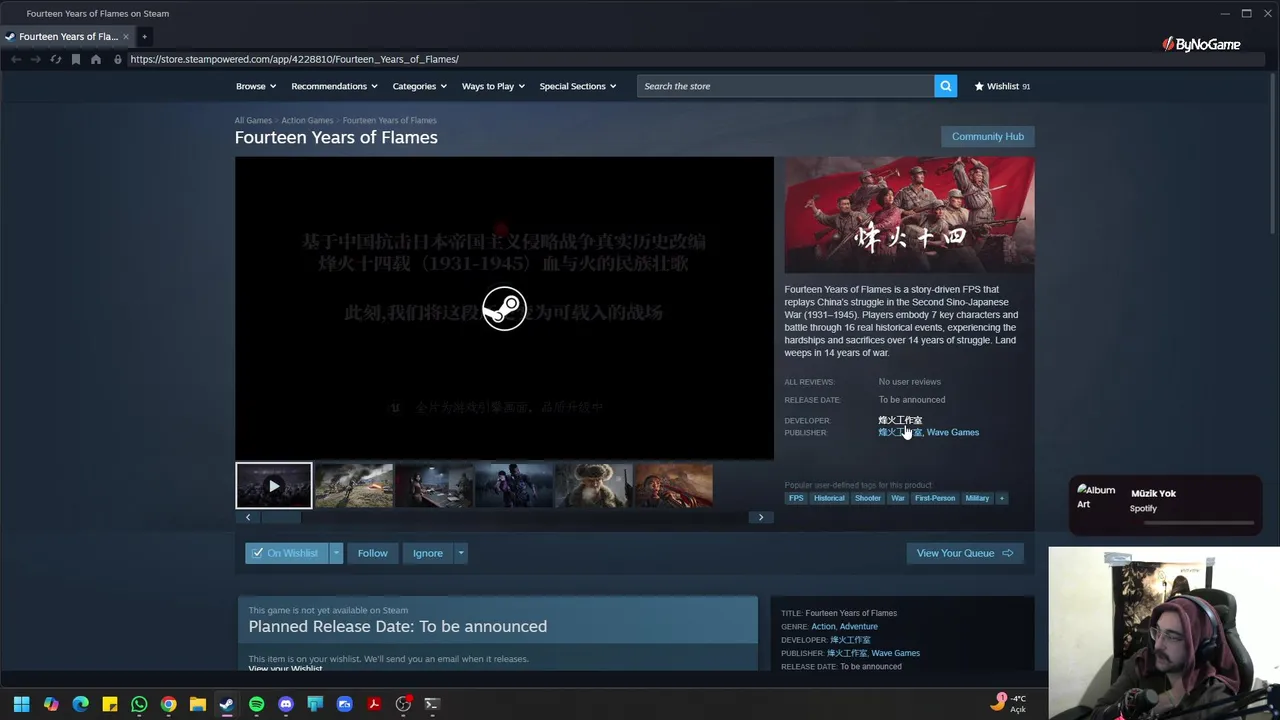
Task: Click the Ignore button
Action: (x=428, y=553)
